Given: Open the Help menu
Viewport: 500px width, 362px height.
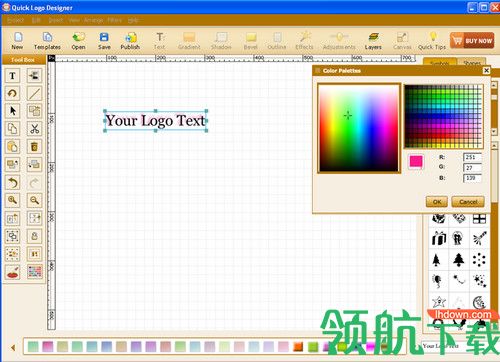Looking at the screenshot, I should click(133, 20).
